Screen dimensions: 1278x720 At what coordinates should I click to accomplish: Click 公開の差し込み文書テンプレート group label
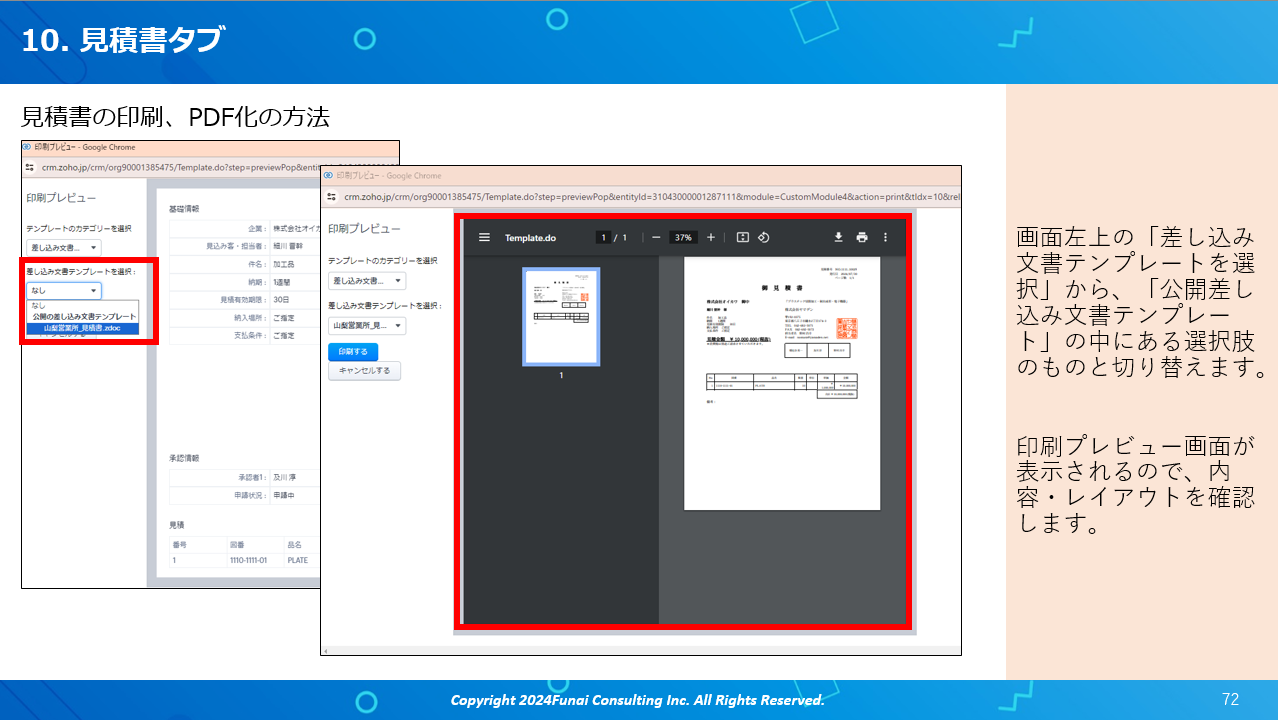tap(84, 317)
